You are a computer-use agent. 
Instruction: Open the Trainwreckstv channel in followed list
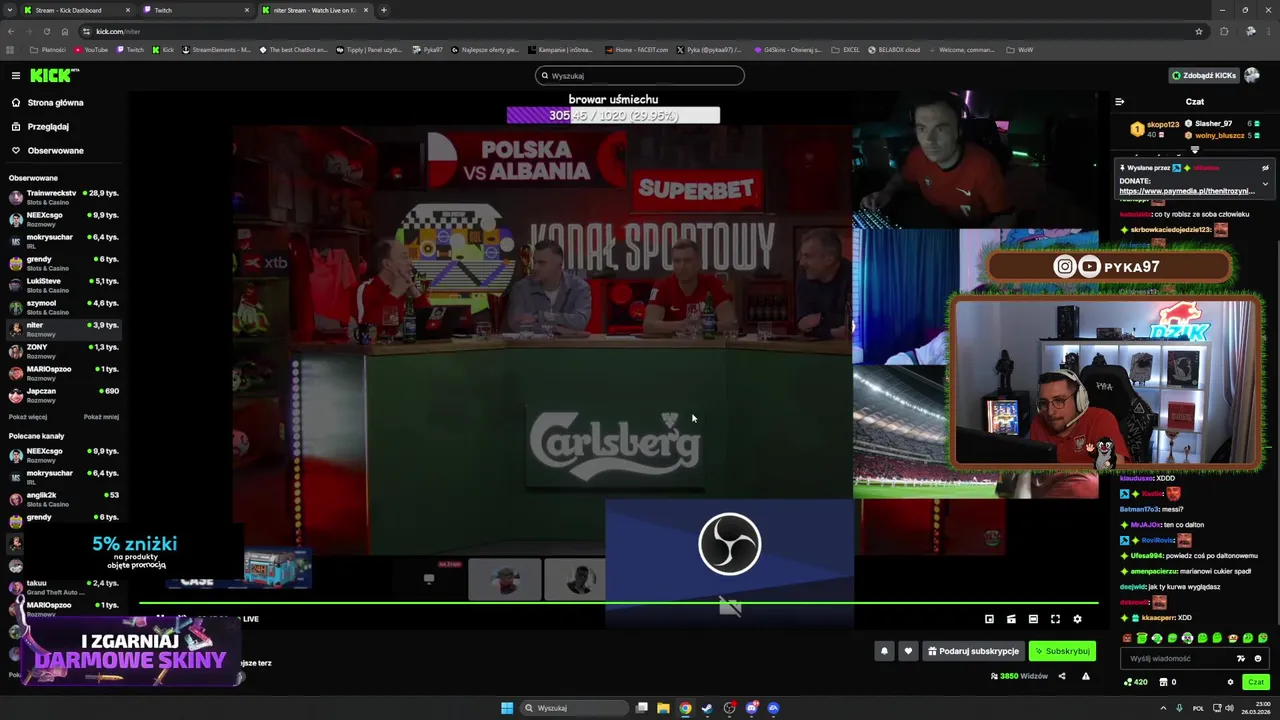pyautogui.click(x=64, y=197)
